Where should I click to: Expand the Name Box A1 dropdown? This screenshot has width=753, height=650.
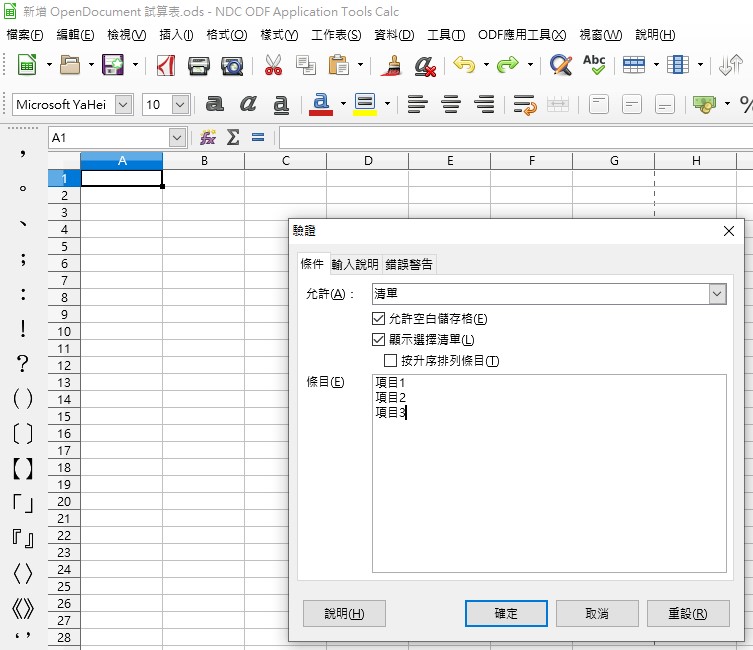point(177,138)
